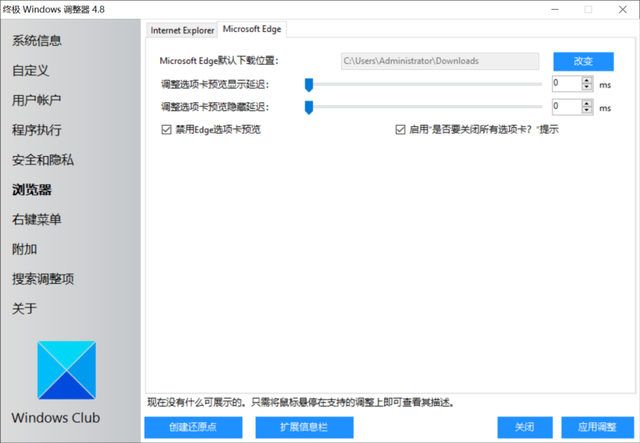
Task: Open the 关于 page
Action: pos(24,309)
